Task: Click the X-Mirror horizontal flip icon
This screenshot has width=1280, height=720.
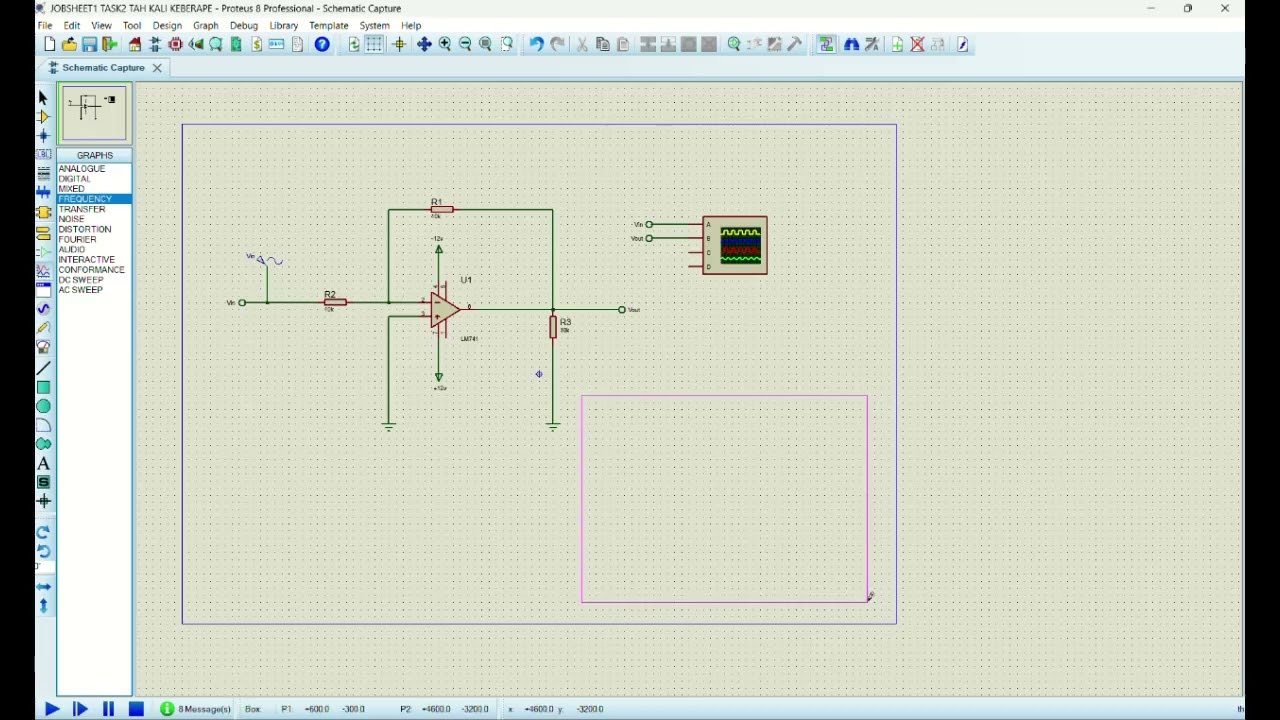Action: (x=43, y=587)
